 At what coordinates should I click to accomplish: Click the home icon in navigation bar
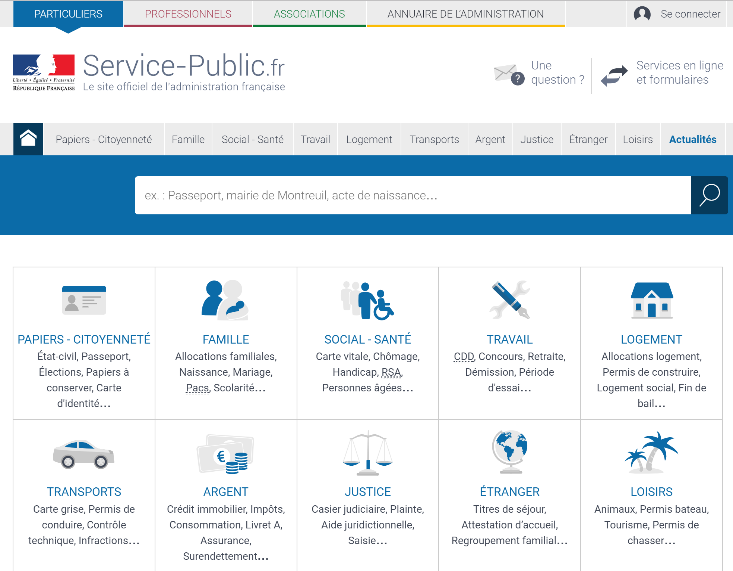click(x=28, y=139)
